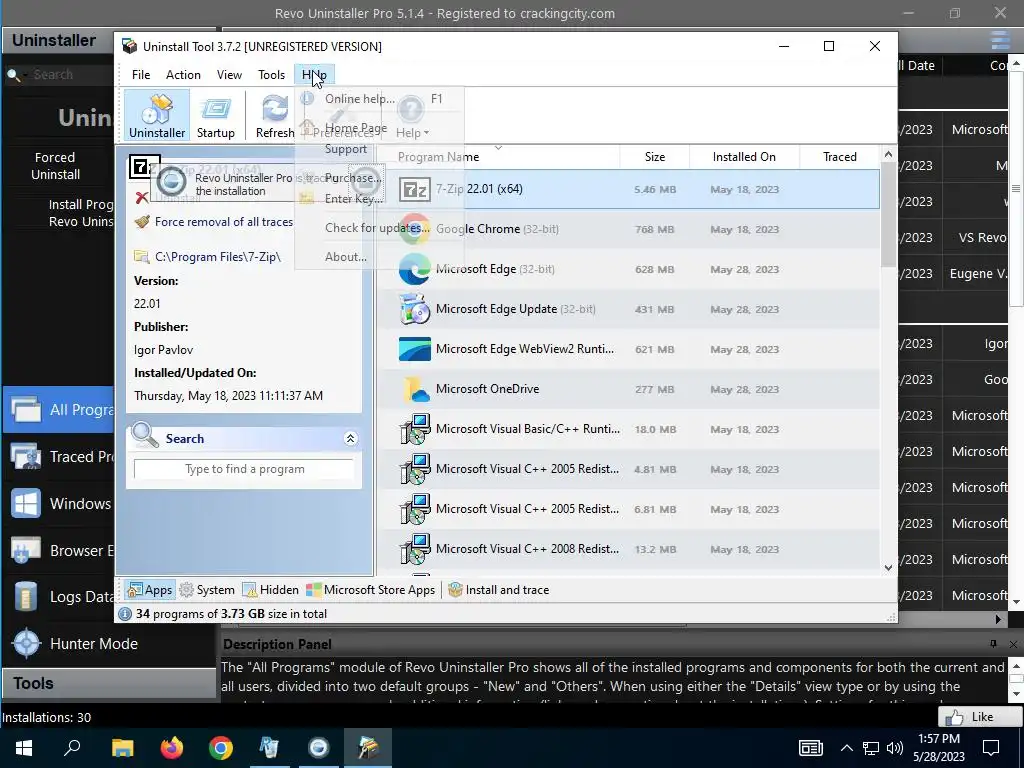Sort by Program Name column header

(x=498, y=157)
